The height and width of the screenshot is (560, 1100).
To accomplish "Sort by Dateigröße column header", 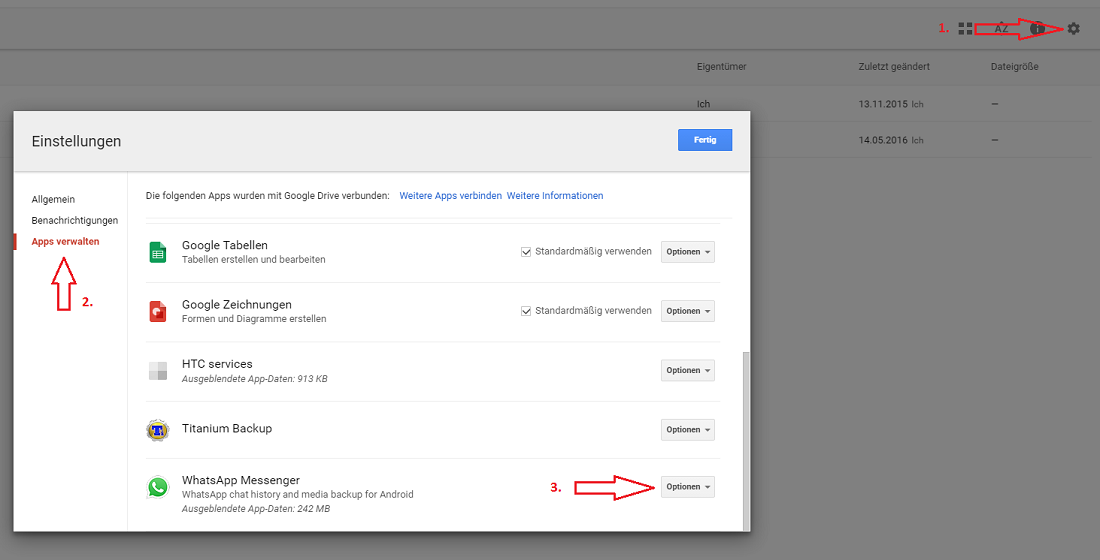I will [x=1014, y=67].
